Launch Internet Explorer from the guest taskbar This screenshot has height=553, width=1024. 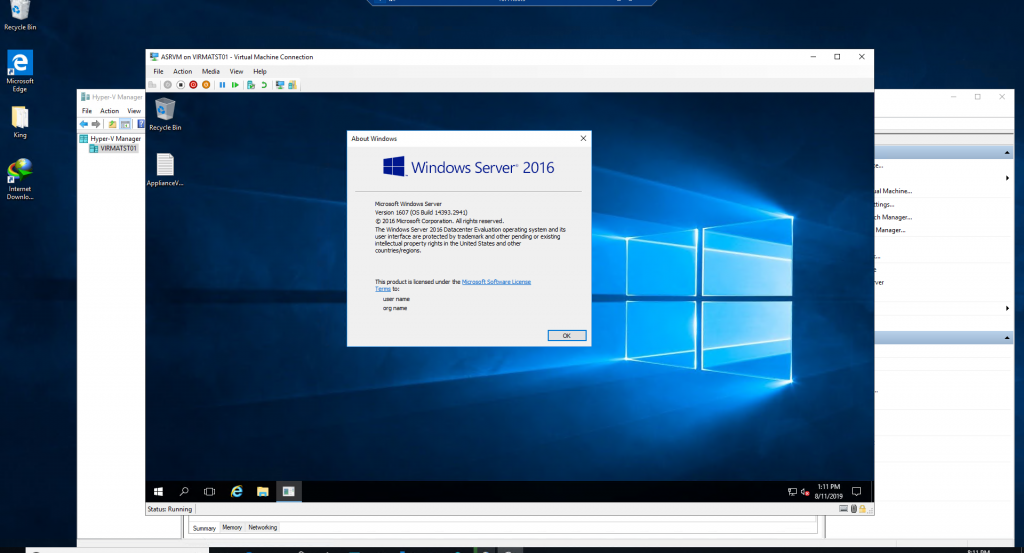[x=236, y=492]
